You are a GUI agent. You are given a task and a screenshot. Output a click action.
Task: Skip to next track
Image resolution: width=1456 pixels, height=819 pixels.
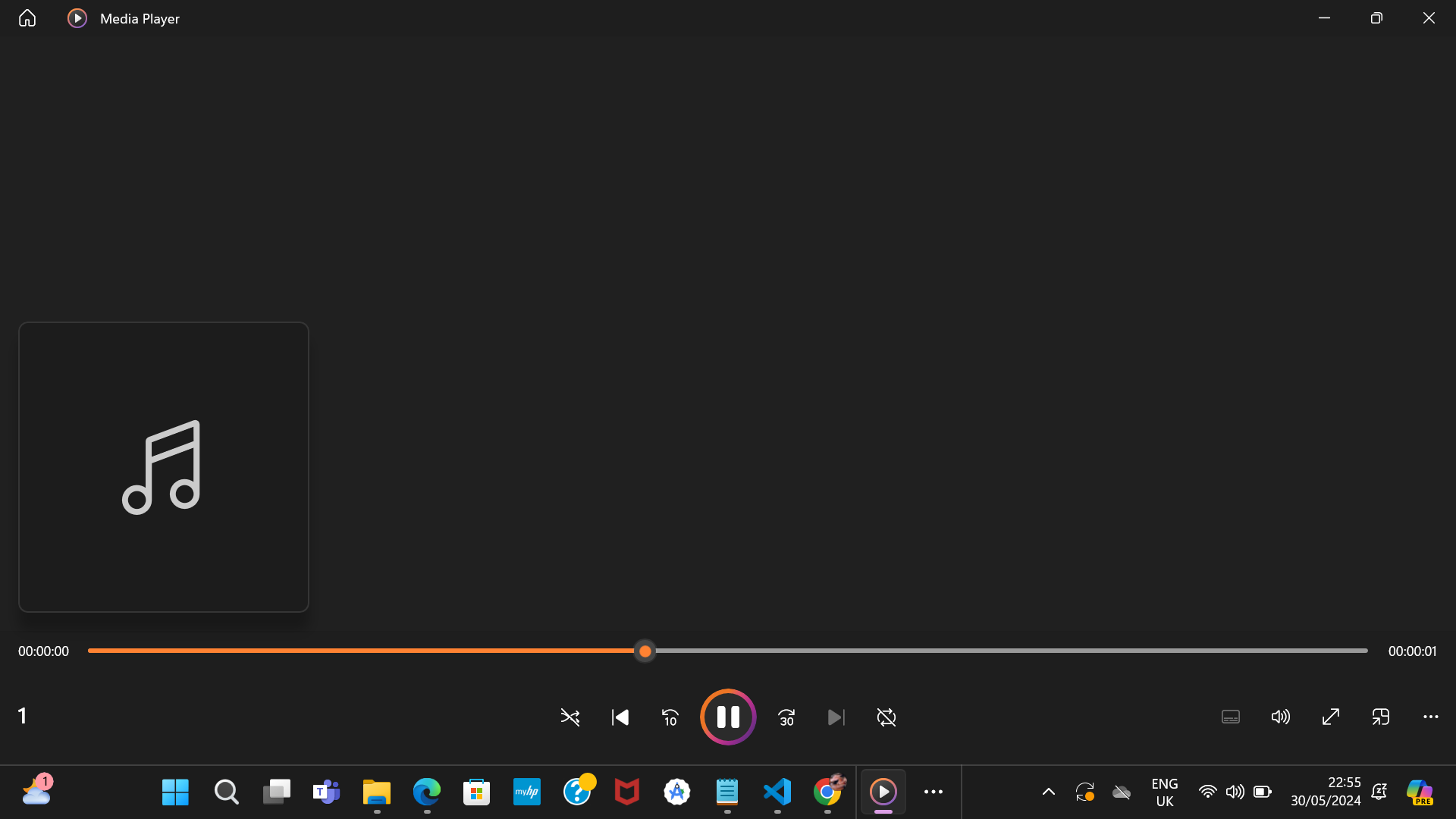coord(836,717)
